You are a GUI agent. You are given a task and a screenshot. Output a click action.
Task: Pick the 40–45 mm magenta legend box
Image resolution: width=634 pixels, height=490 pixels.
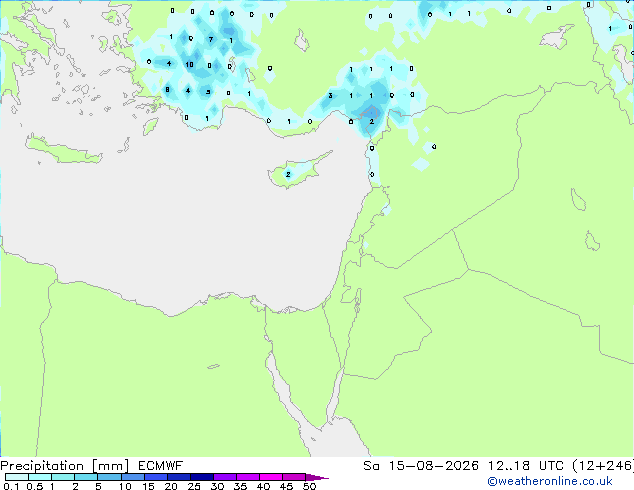271,477
